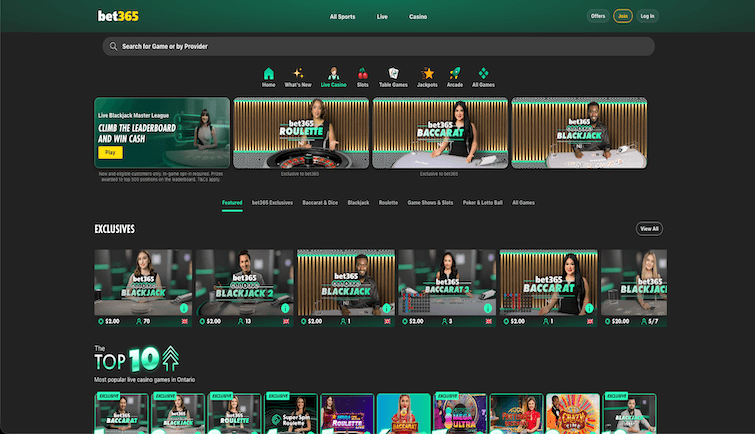The image size is (755, 434).
Task: Open the Jackpots star icon
Action: [427, 73]
